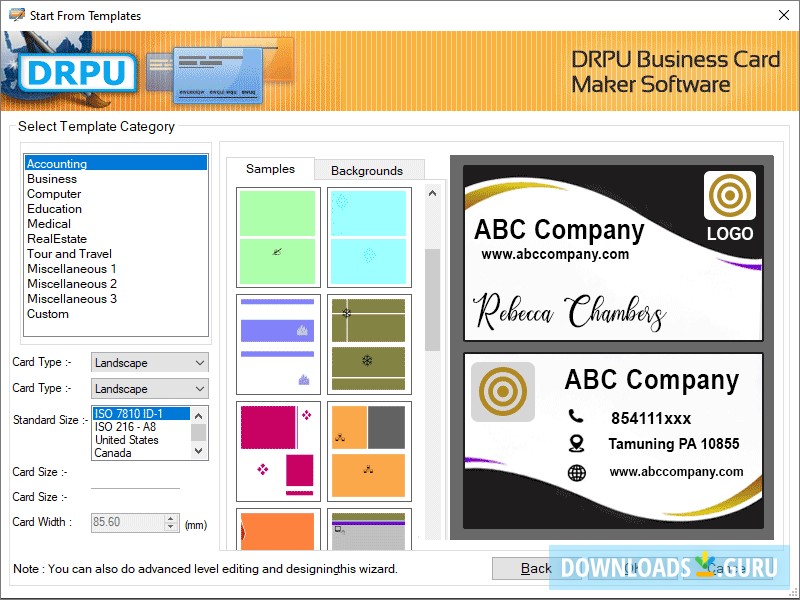Click the gold target LOGO icon on front card

[730, 195]
